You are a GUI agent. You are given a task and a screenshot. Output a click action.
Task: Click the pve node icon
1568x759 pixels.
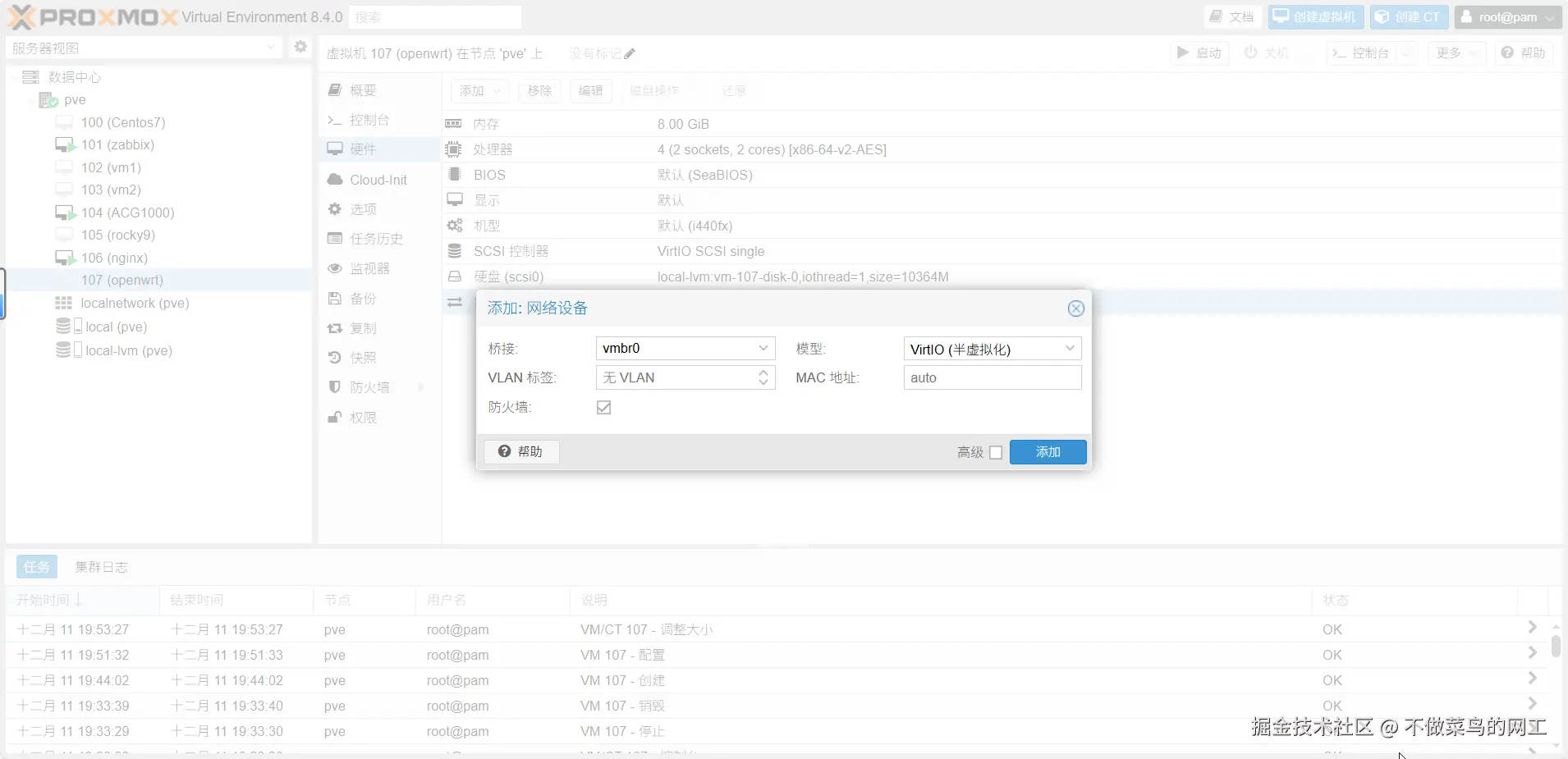point(48,100)
